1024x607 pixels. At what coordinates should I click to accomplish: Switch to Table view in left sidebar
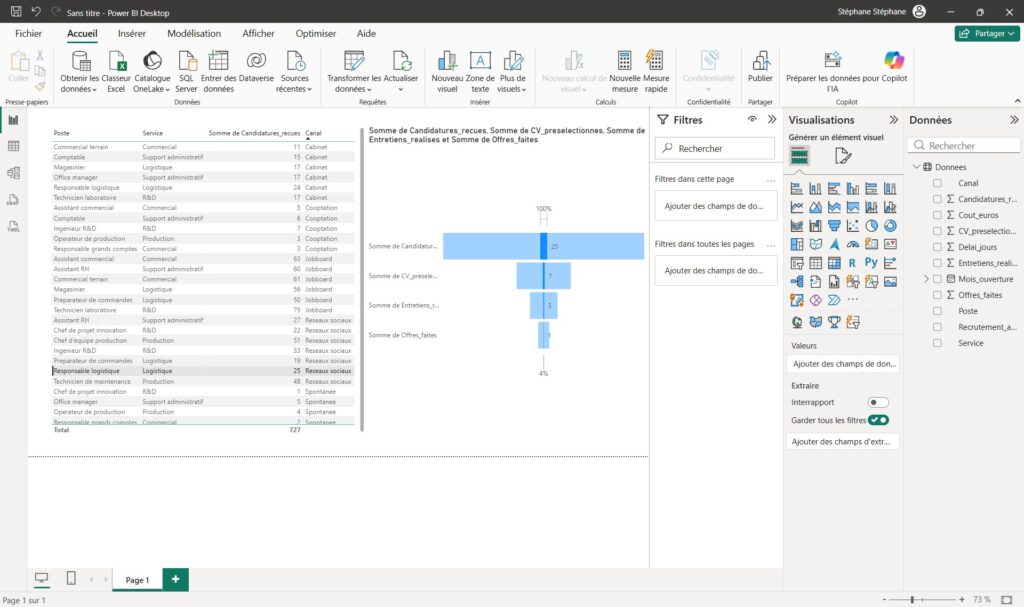13,146
